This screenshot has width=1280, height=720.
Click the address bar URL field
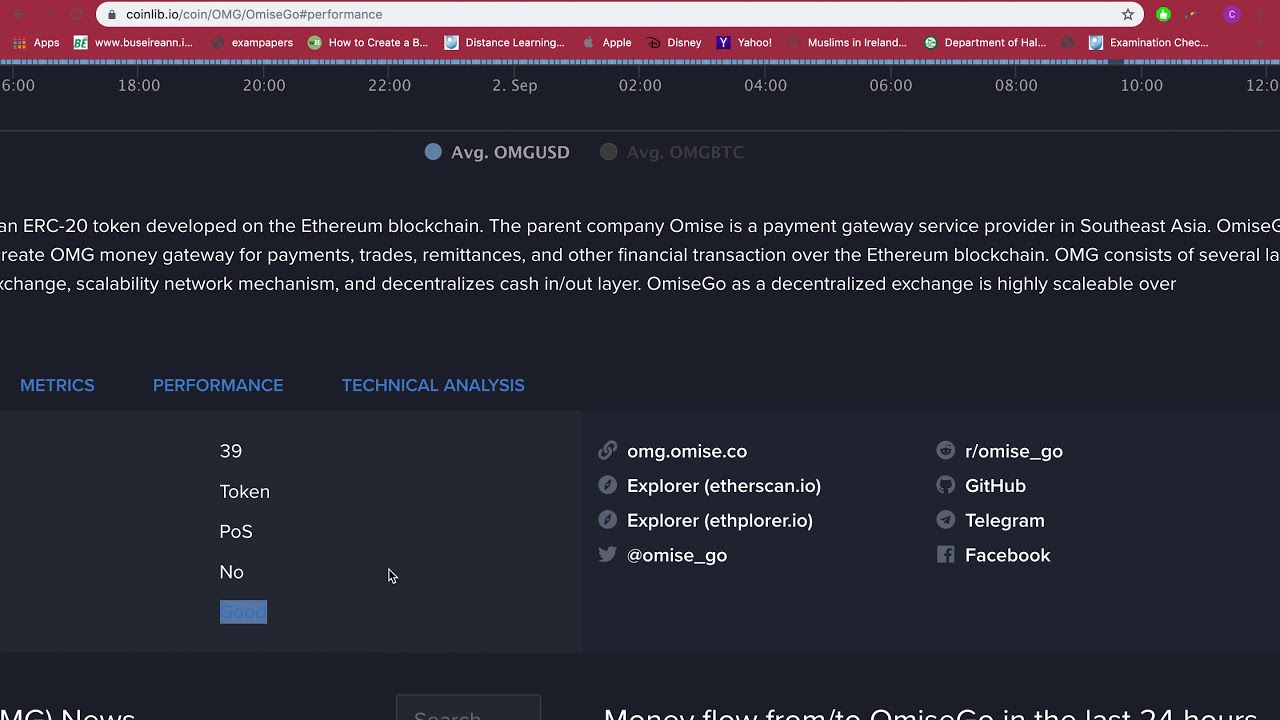coord(620,14)
